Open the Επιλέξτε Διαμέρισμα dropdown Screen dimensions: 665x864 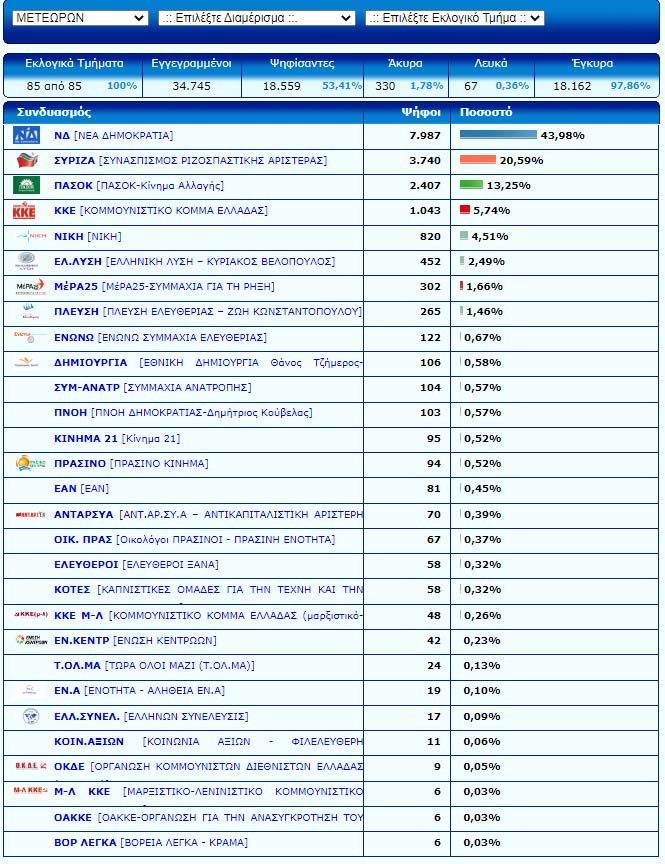coord(256,18)
